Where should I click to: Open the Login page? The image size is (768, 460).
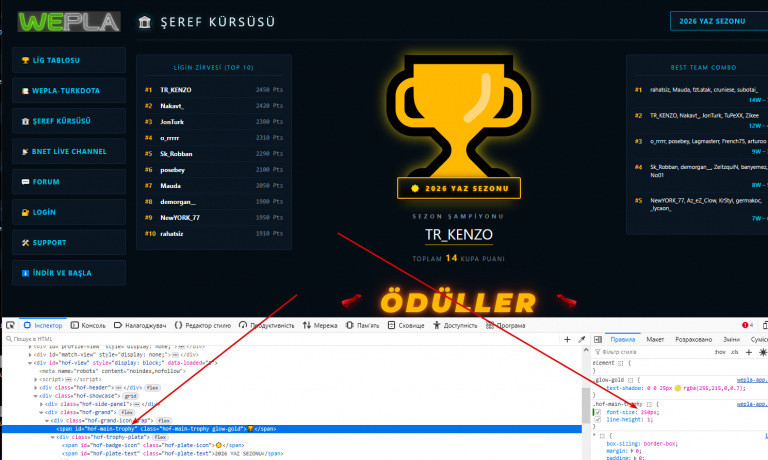click(69, 212)
